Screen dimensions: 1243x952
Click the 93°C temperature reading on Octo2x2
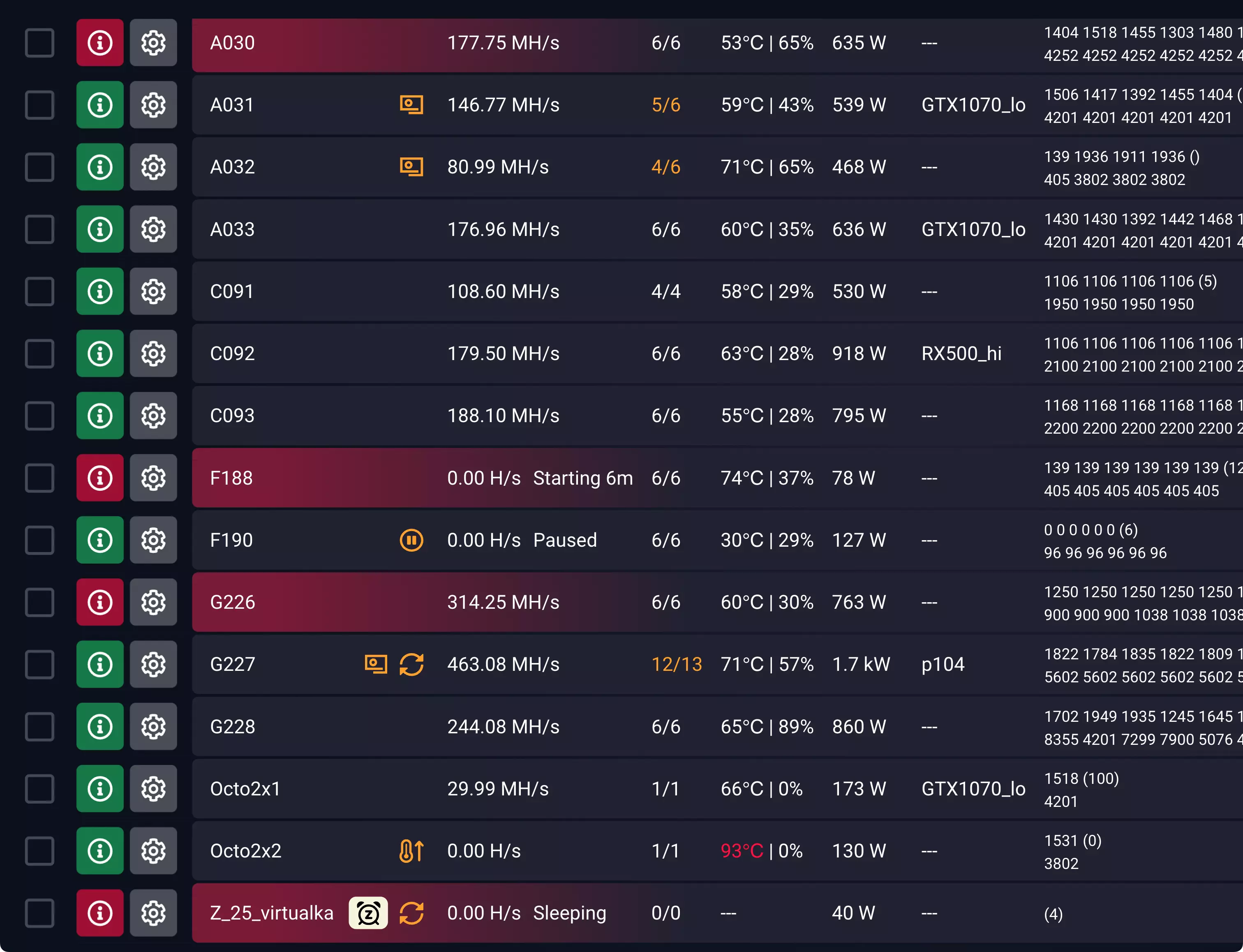coord(742,850)
